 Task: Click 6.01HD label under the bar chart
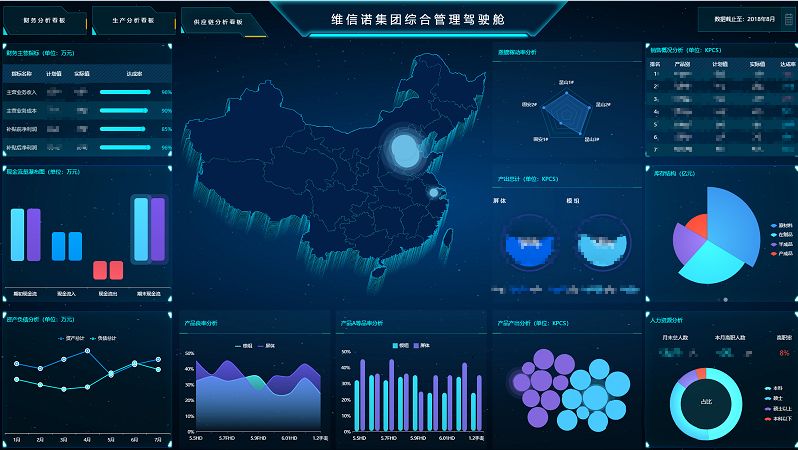[x=447, y=438]
